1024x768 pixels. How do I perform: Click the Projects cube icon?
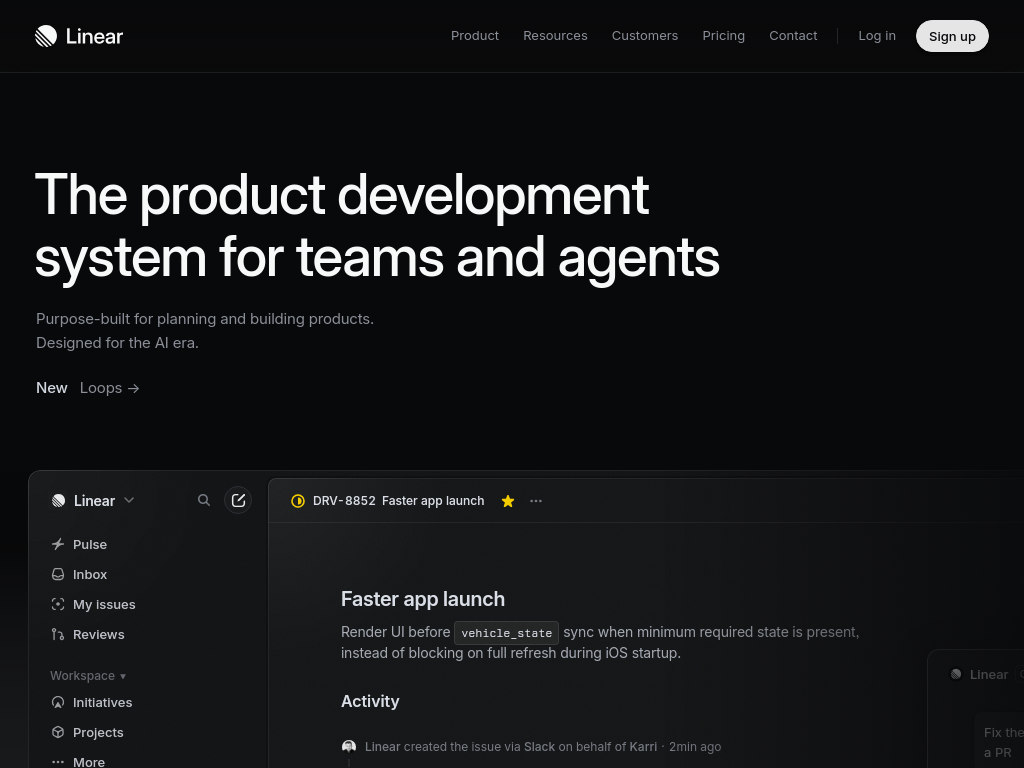(58, 732)
